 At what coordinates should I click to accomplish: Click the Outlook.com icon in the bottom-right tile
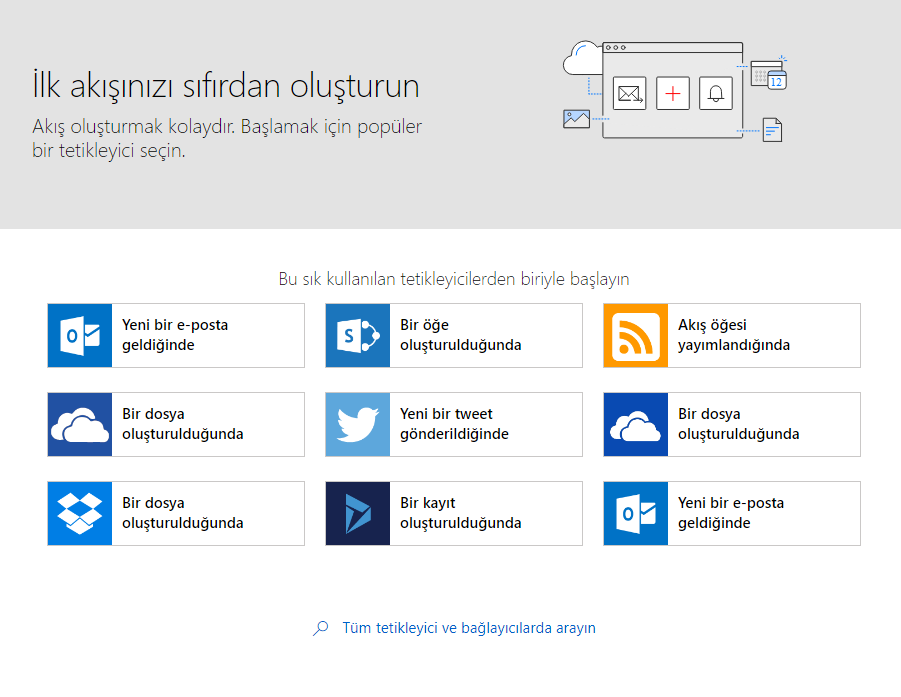(x=636, y=514)
